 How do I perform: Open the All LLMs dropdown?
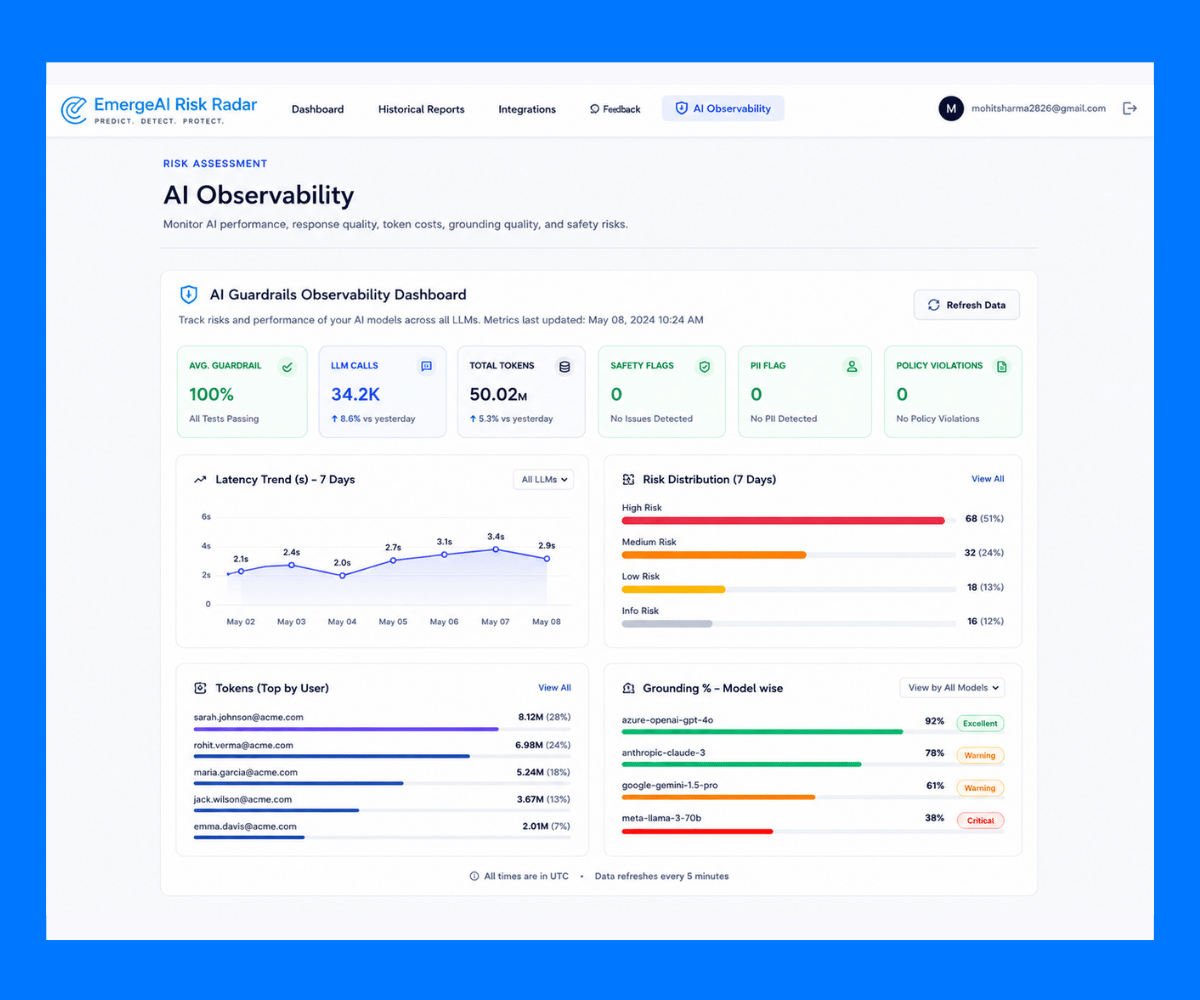click(543, 480)
